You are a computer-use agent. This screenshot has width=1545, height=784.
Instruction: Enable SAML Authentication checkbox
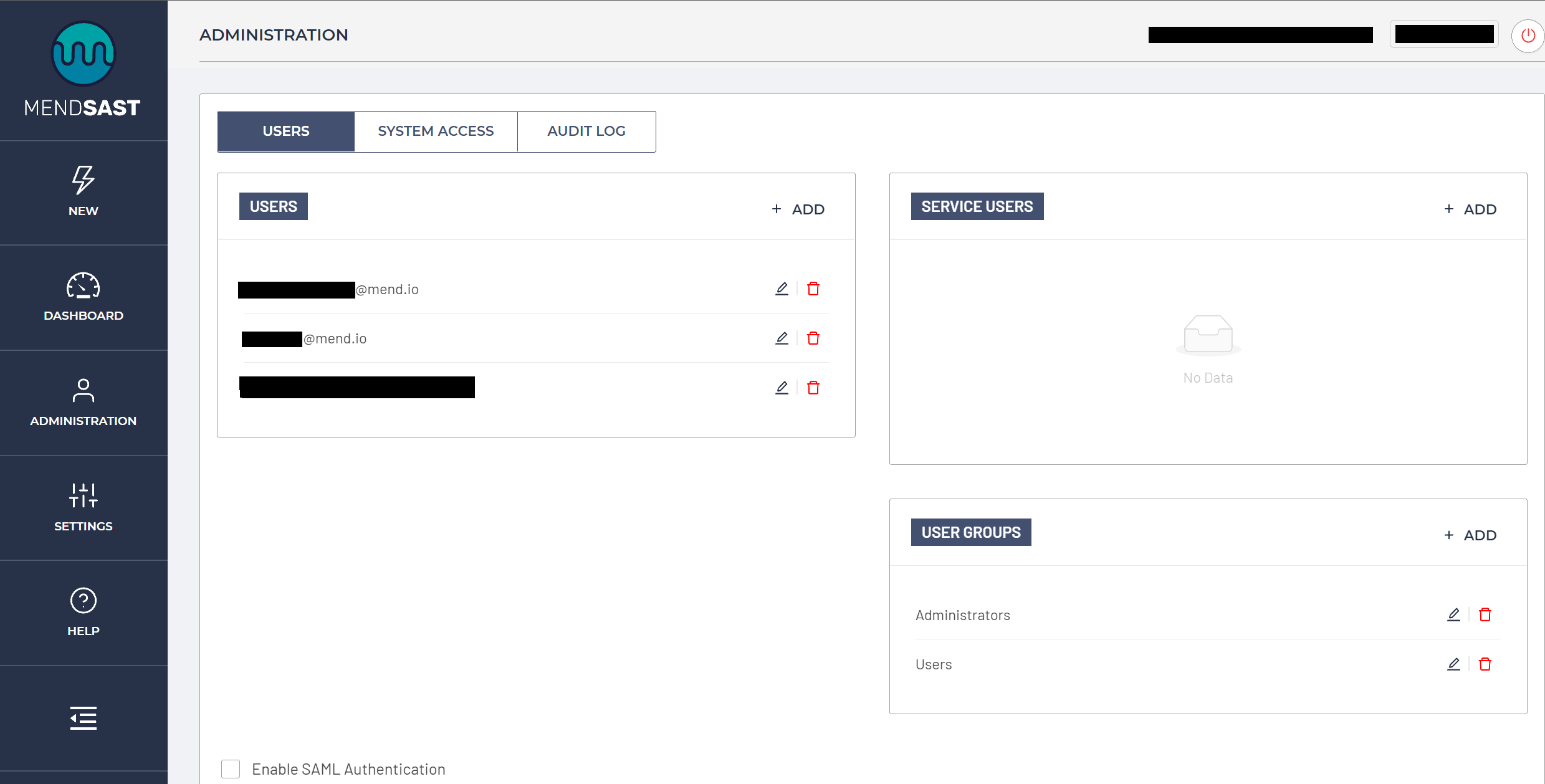click(x=231, y=769)
